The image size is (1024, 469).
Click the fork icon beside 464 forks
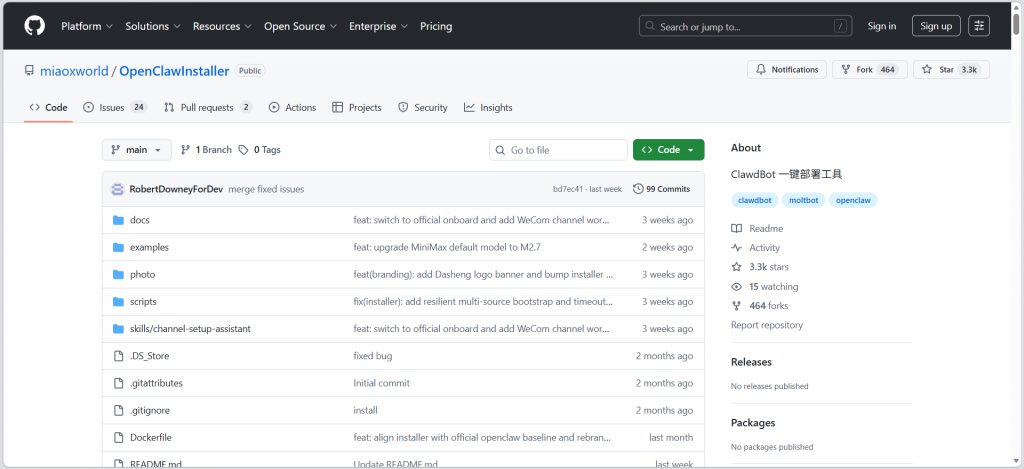click(x=737, y=306)
